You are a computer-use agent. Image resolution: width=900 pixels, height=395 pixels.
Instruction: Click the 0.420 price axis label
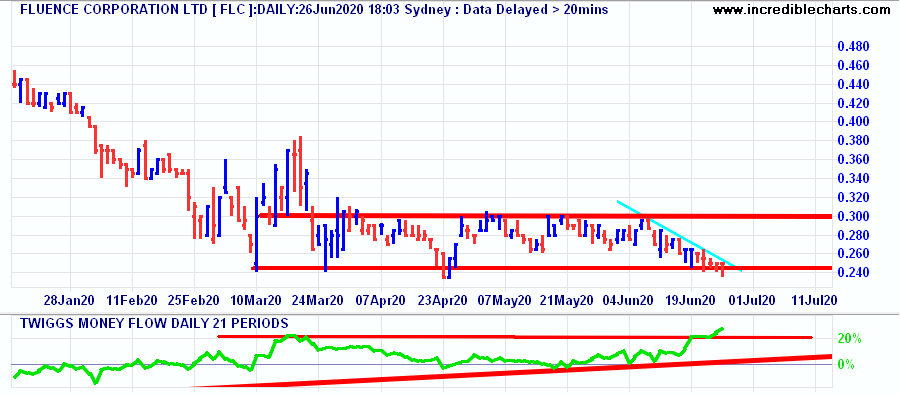click(854, 103)
